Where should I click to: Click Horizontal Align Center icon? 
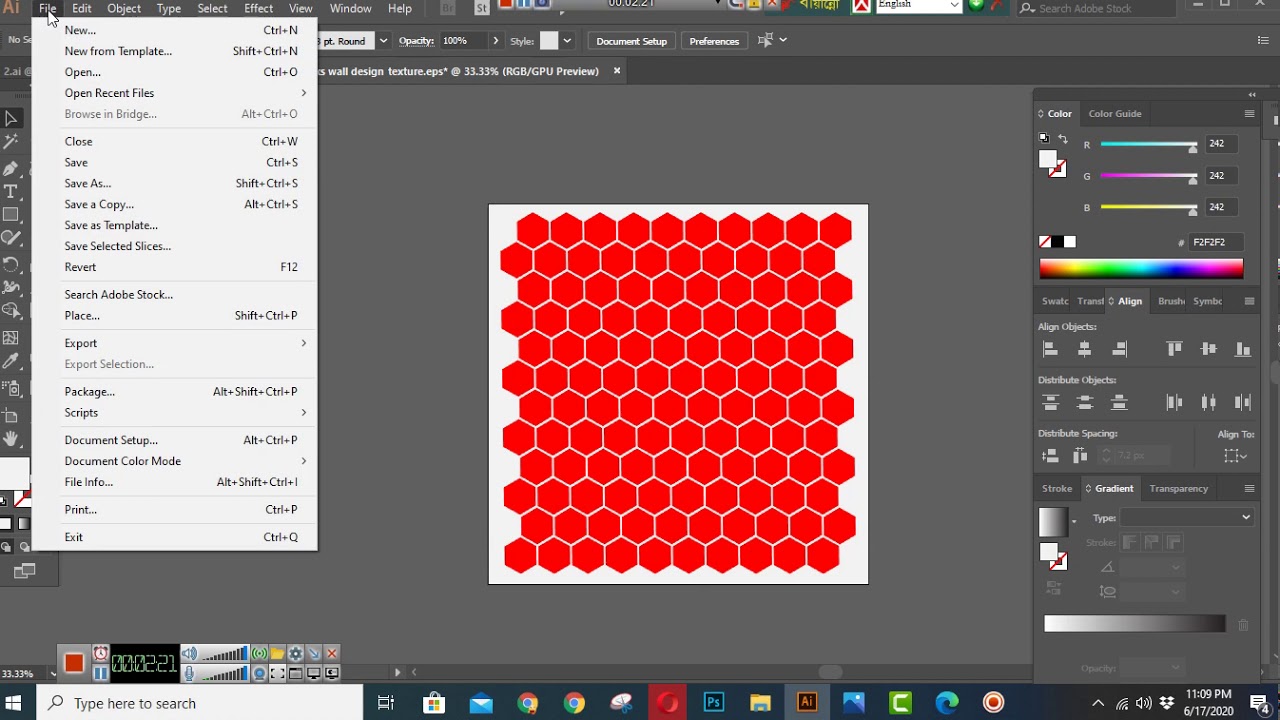coord(1085,349)
